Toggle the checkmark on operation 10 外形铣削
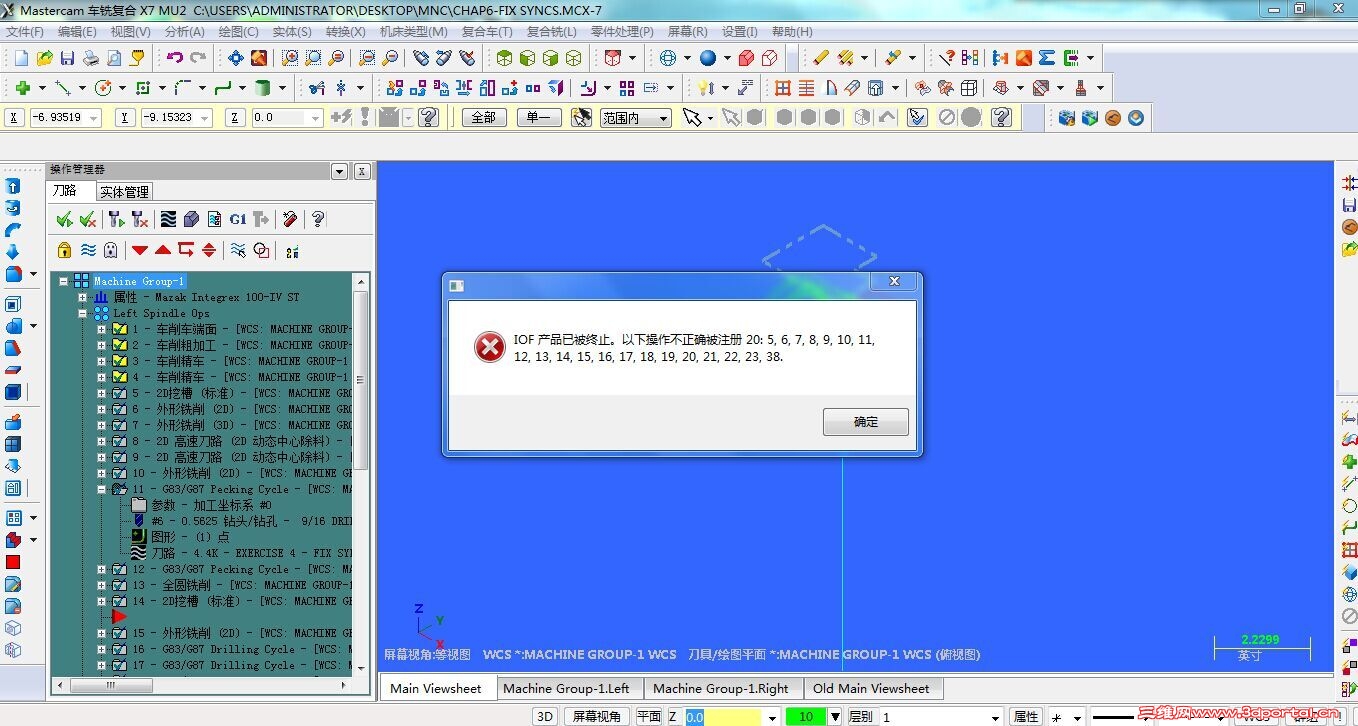Image resolution: width=1358 pixels, height=726 pixels. [120, 473]
